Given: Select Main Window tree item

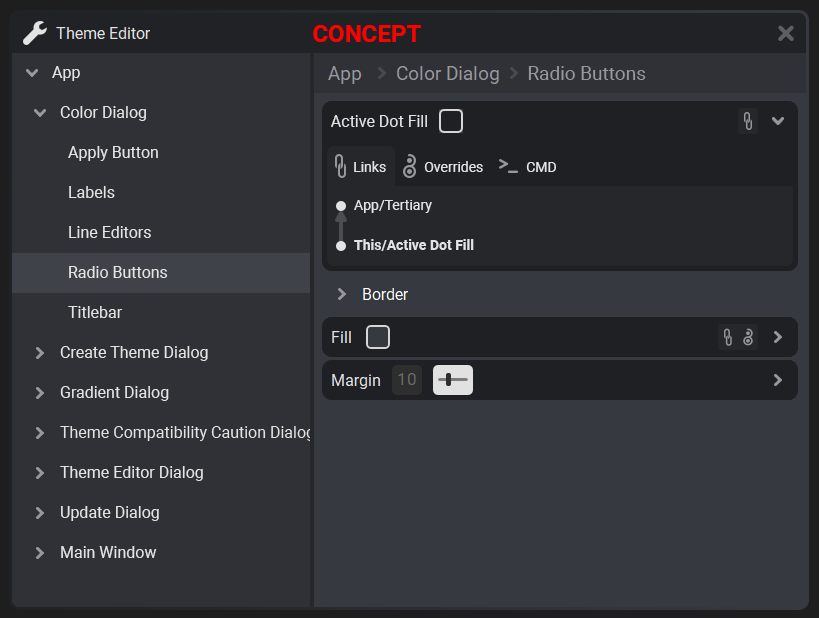Looking at the screenshot, I should [161, 553].
